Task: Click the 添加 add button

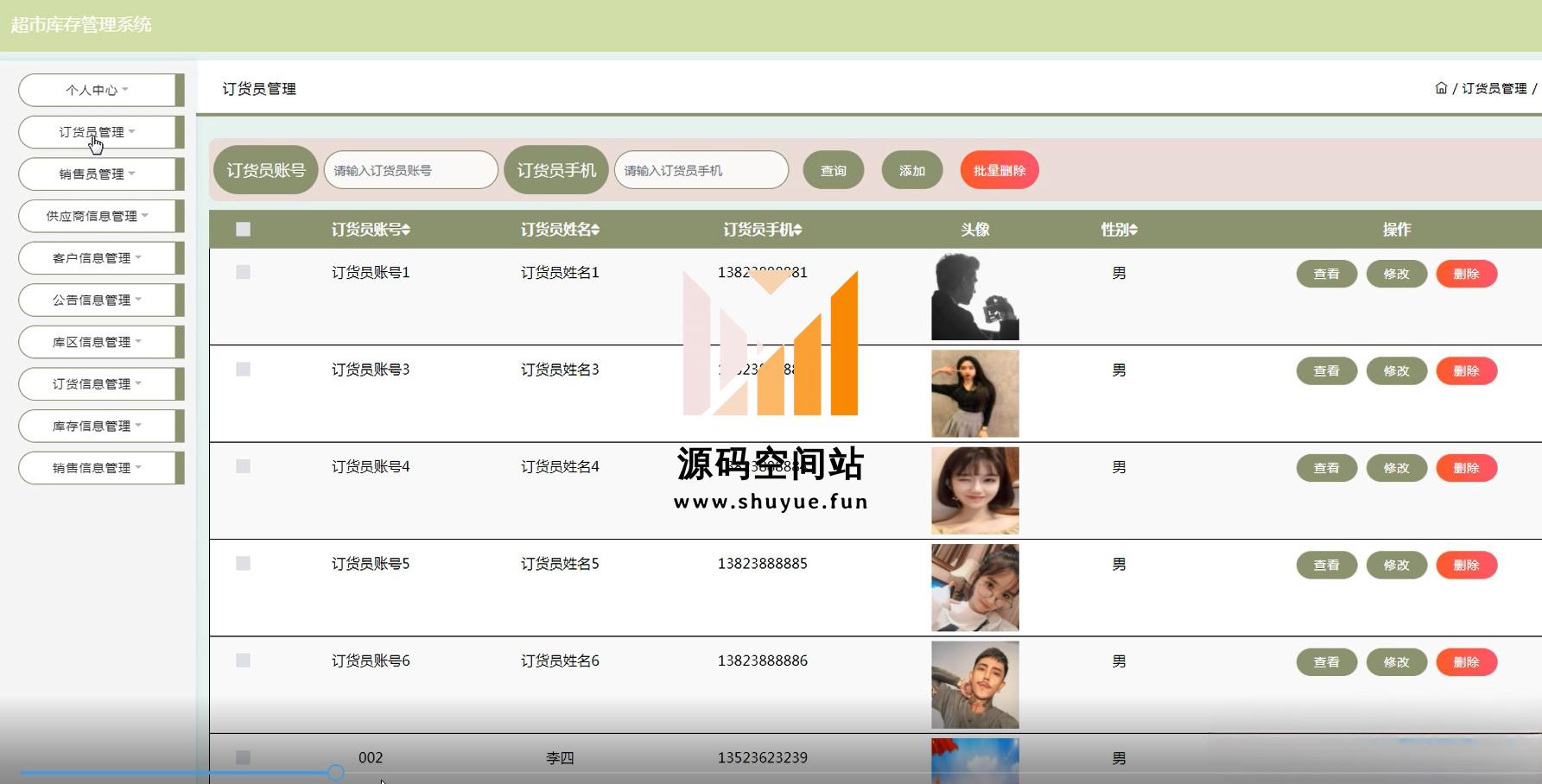Action: (x=912, y=170)
